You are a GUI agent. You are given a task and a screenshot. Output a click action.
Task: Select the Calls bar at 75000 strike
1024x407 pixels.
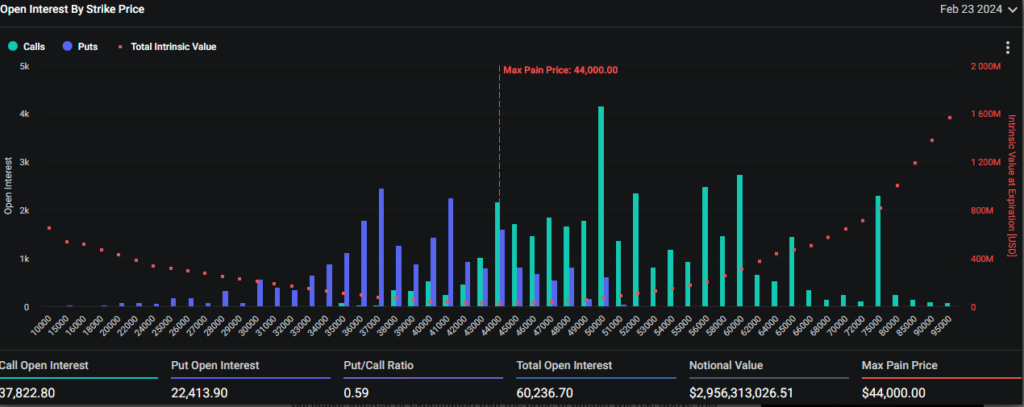click(x=878, y=251)
